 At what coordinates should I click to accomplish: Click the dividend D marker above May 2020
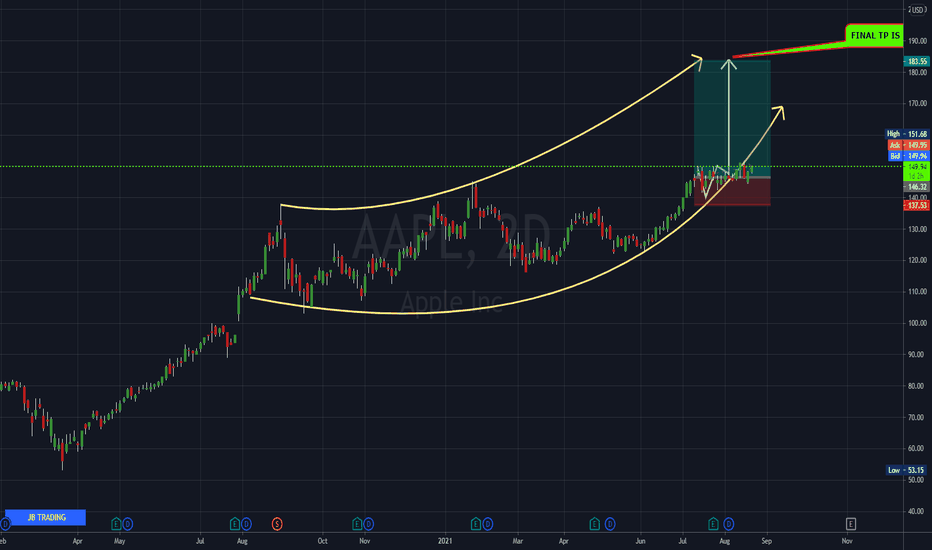pos(127,524)
